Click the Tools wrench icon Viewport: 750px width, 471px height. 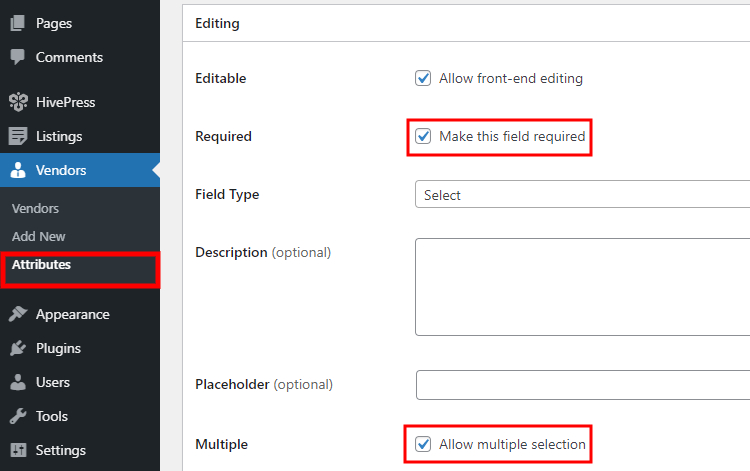pos(18,416)
